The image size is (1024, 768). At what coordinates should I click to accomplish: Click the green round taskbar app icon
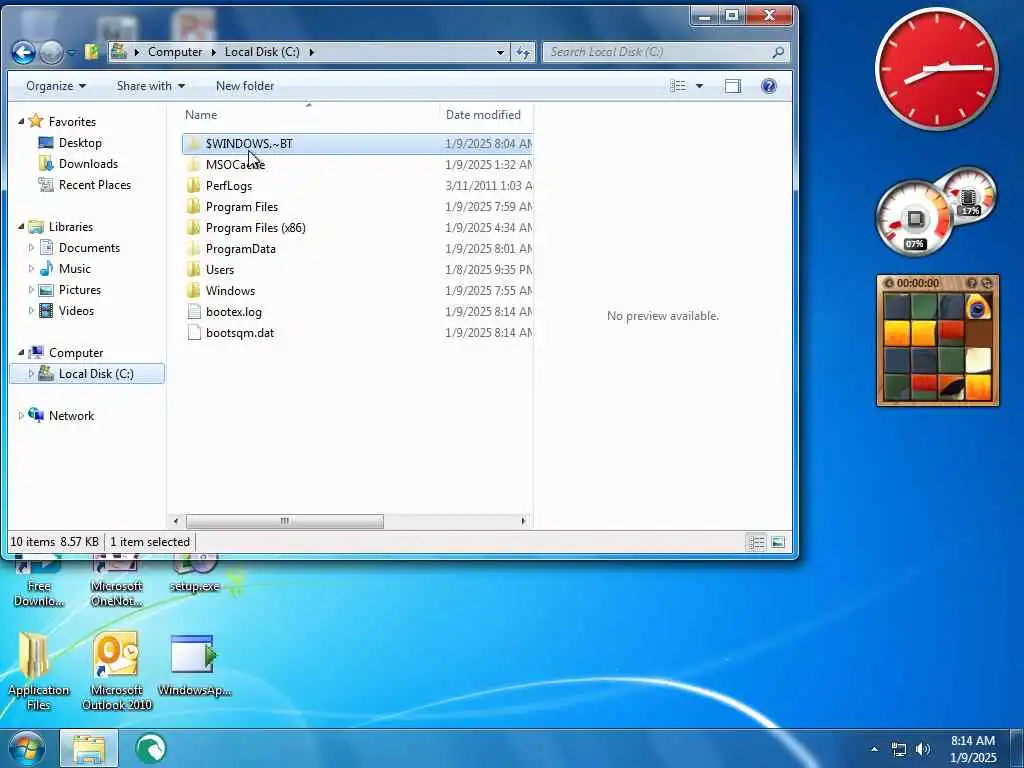click(150, 748)
